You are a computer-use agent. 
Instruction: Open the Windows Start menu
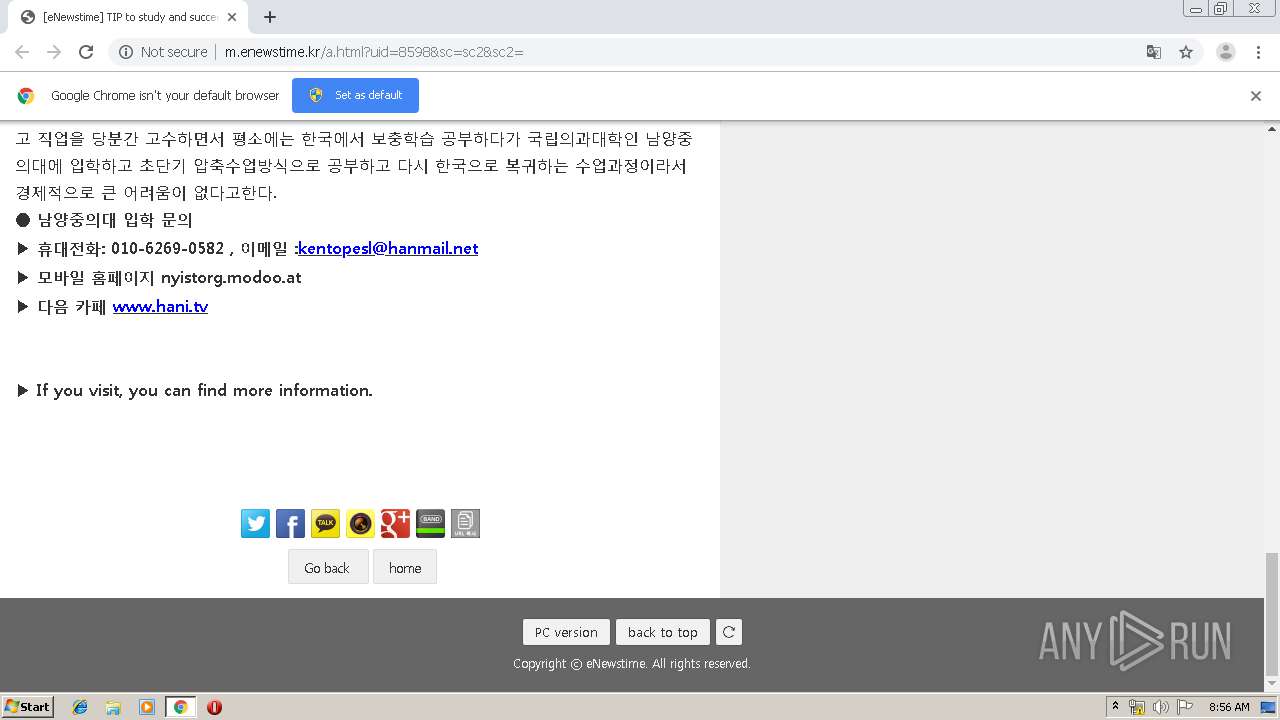27,706
